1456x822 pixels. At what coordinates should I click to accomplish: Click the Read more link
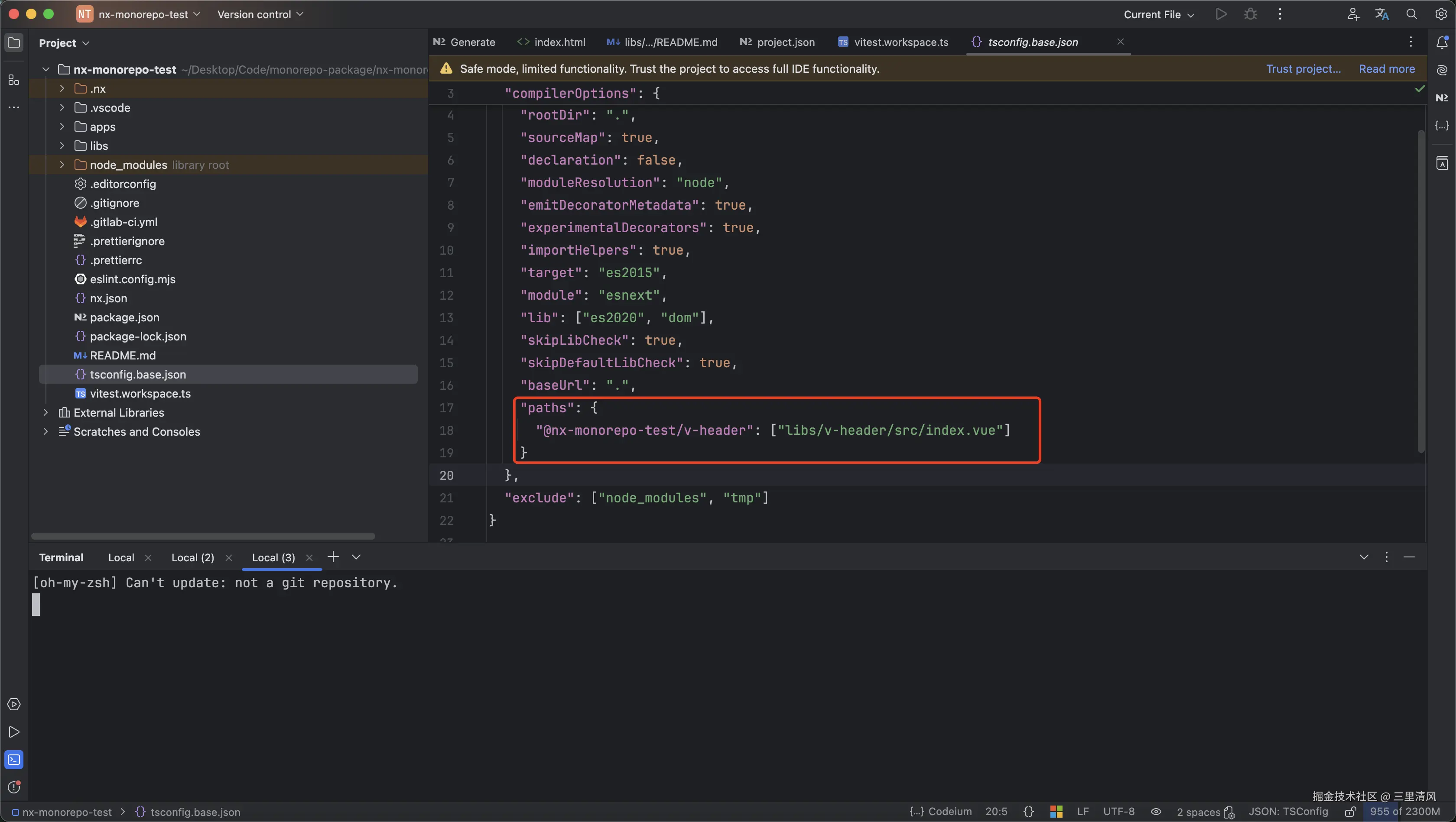click(1387, 69)
